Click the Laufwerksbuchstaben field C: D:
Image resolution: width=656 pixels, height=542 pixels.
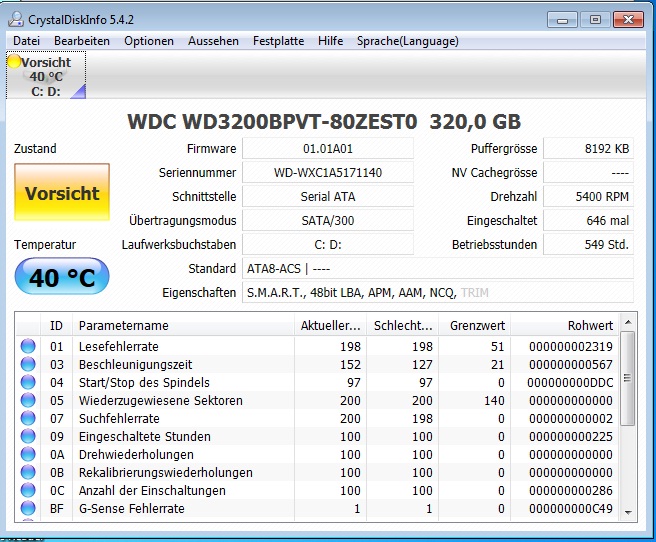(x=328, y=244)
